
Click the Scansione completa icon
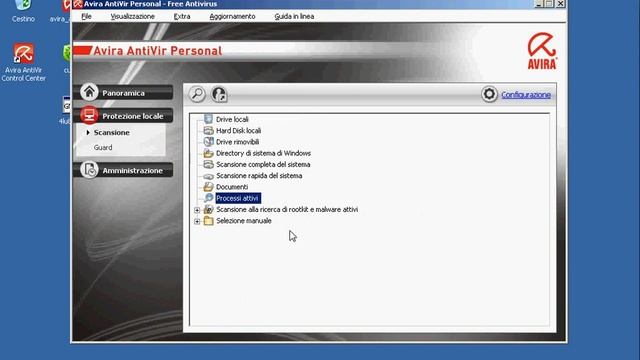coord(208,164)
